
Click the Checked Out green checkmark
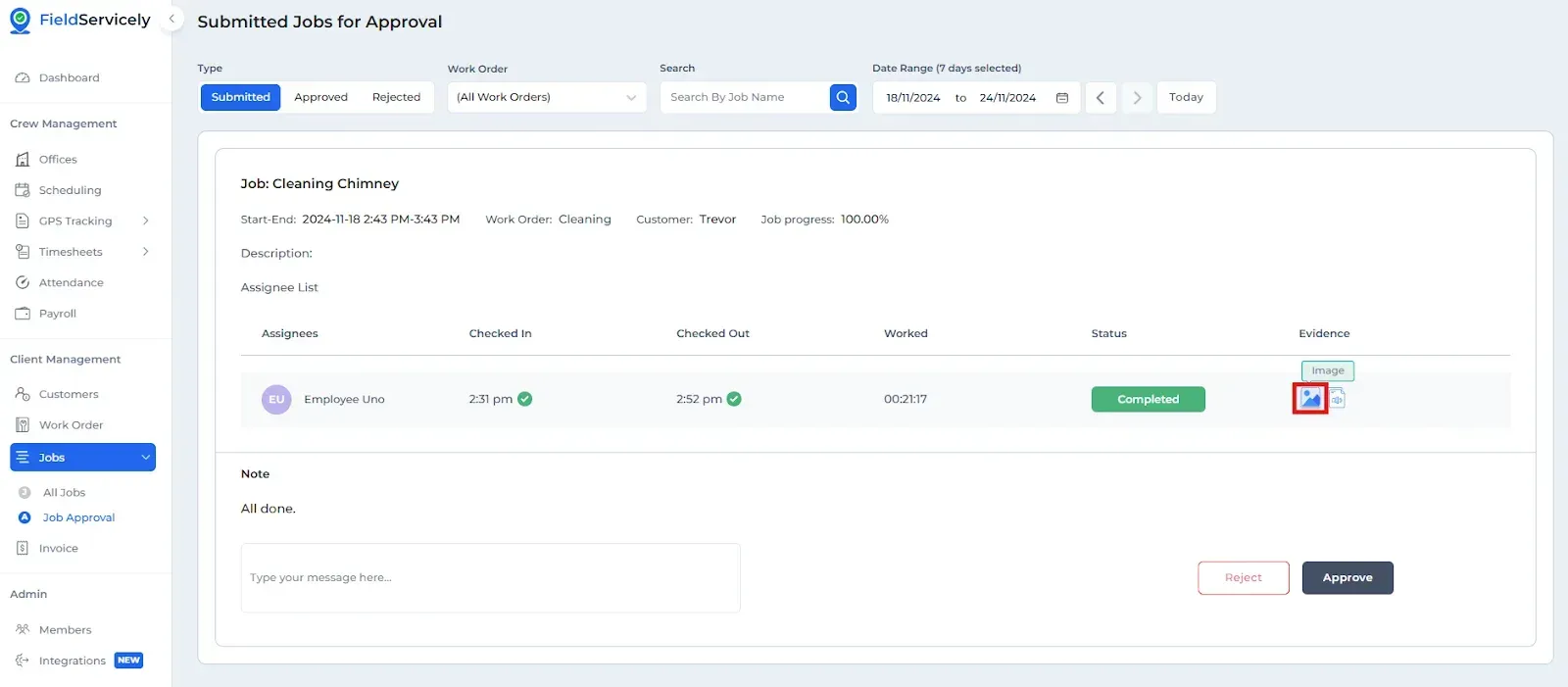[x=734, y=399]
